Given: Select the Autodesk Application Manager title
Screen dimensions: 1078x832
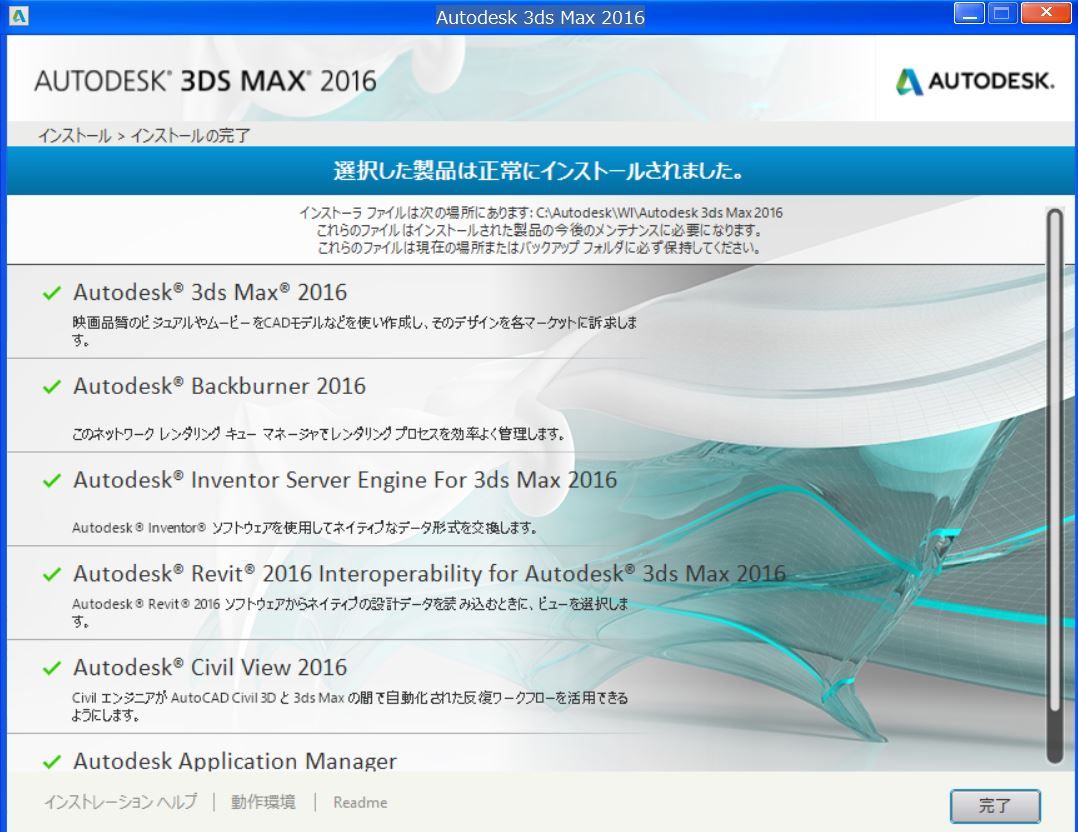Looking at the screenshot, I should point(235,760).
